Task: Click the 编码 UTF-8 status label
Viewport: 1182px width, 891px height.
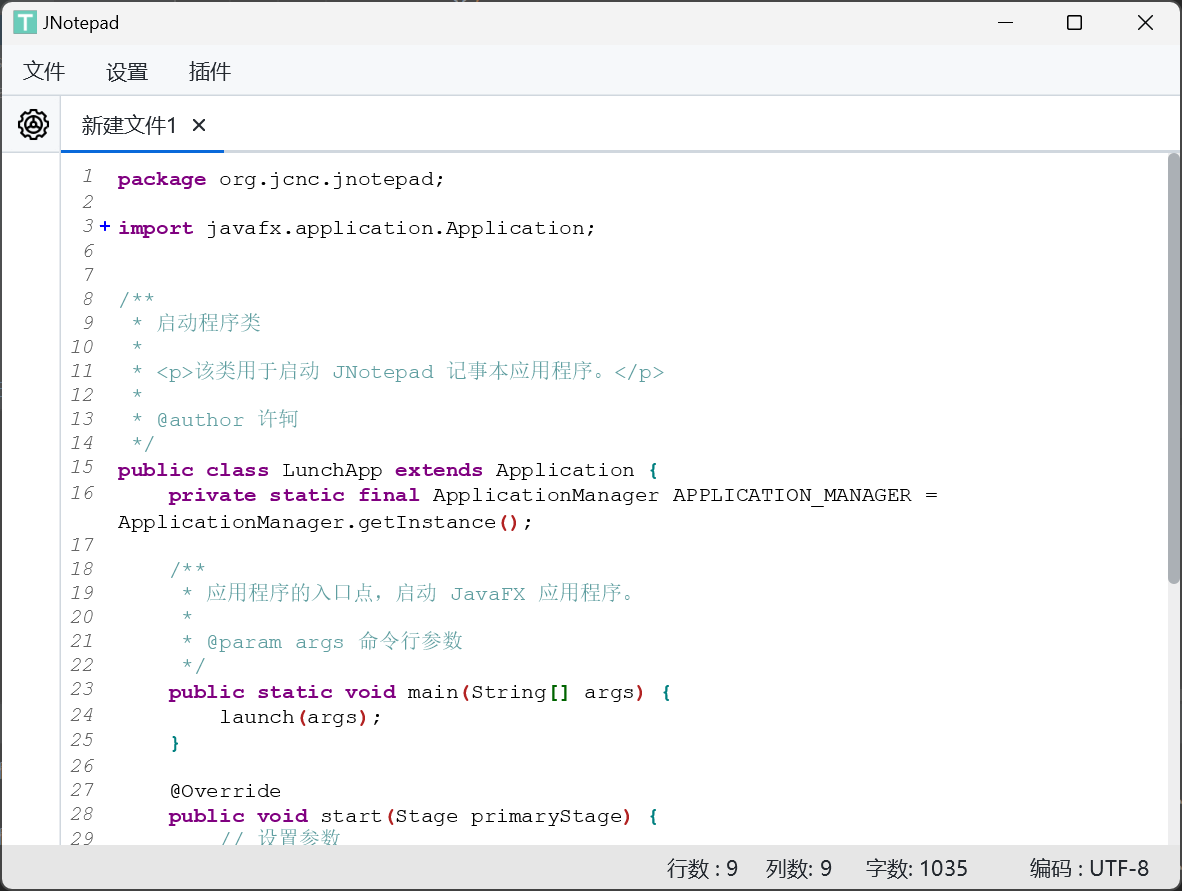Action: pyautogui.click(x=1089, y=868)
